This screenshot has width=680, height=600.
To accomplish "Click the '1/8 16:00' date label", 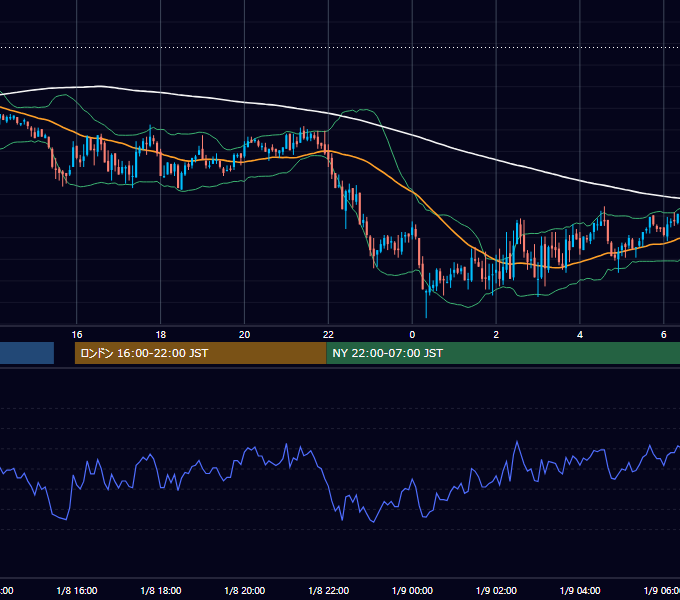I will [77, 591].
